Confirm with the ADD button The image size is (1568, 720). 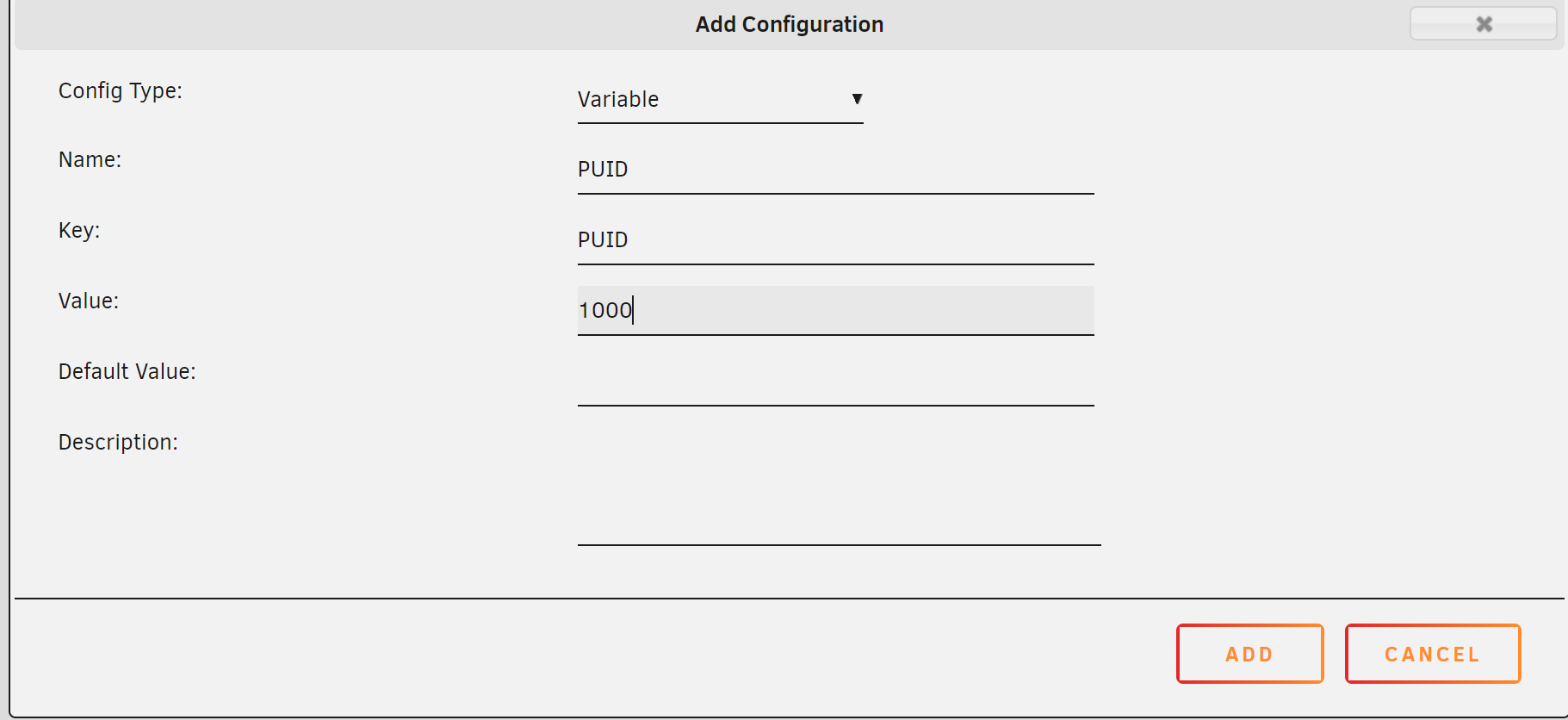pyautogui.click(x=1249, y=654)
